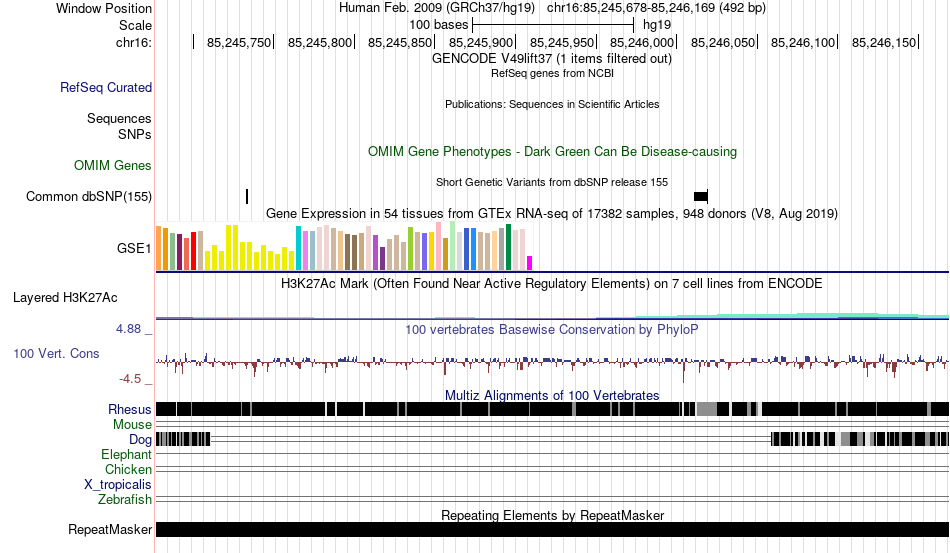Image resolution: width=950 pixels, height=553 pixels.
Task: Click the gray gap in Rhesus alignment
Action: point(706,409)
